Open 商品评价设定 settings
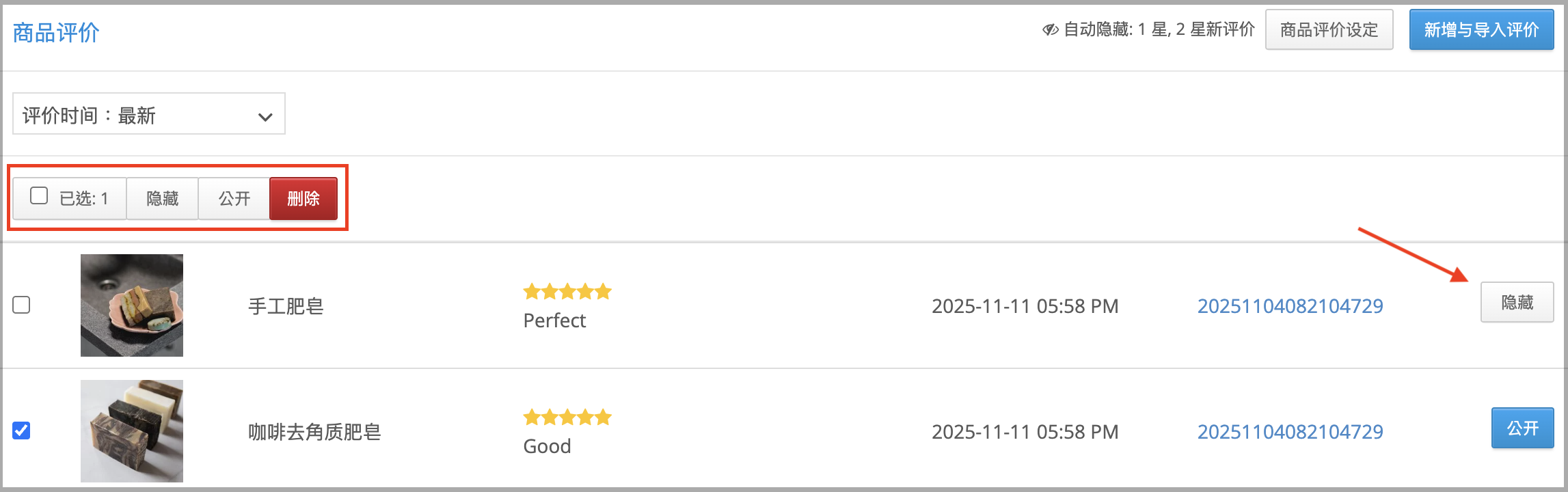 pyautogui.click(x=1329, y=30)
